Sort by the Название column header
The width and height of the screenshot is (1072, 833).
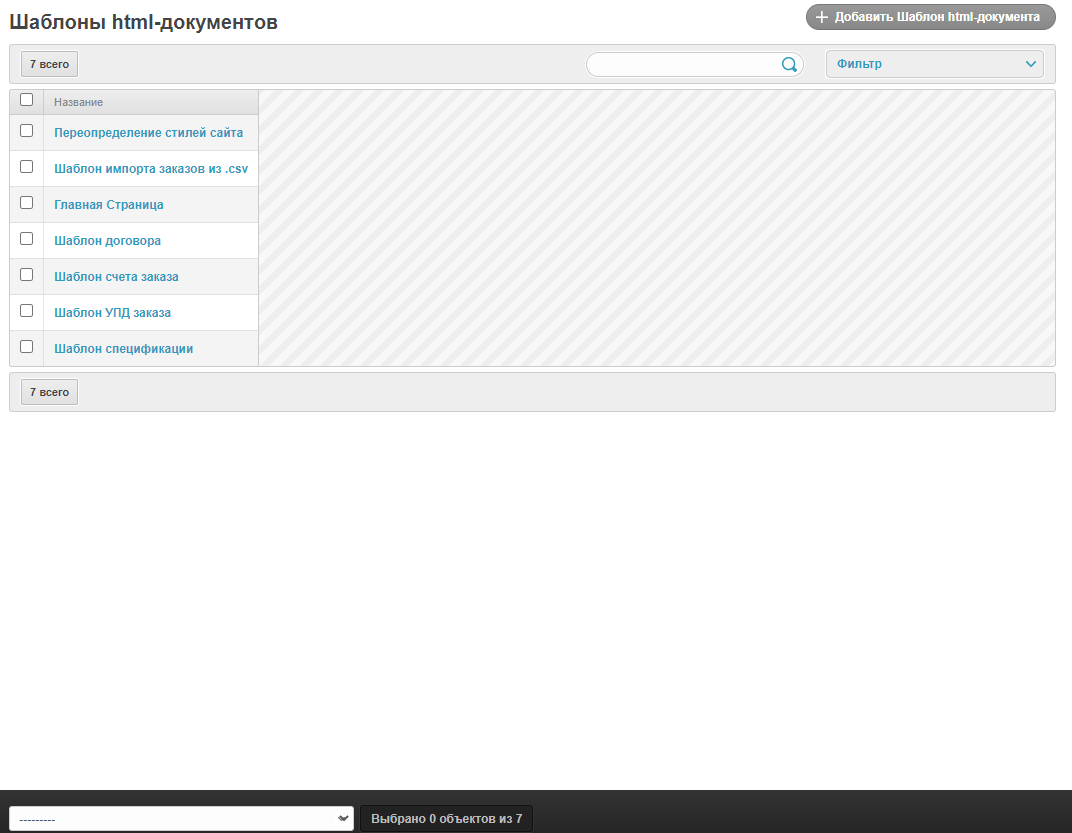[x=78, y=102]
